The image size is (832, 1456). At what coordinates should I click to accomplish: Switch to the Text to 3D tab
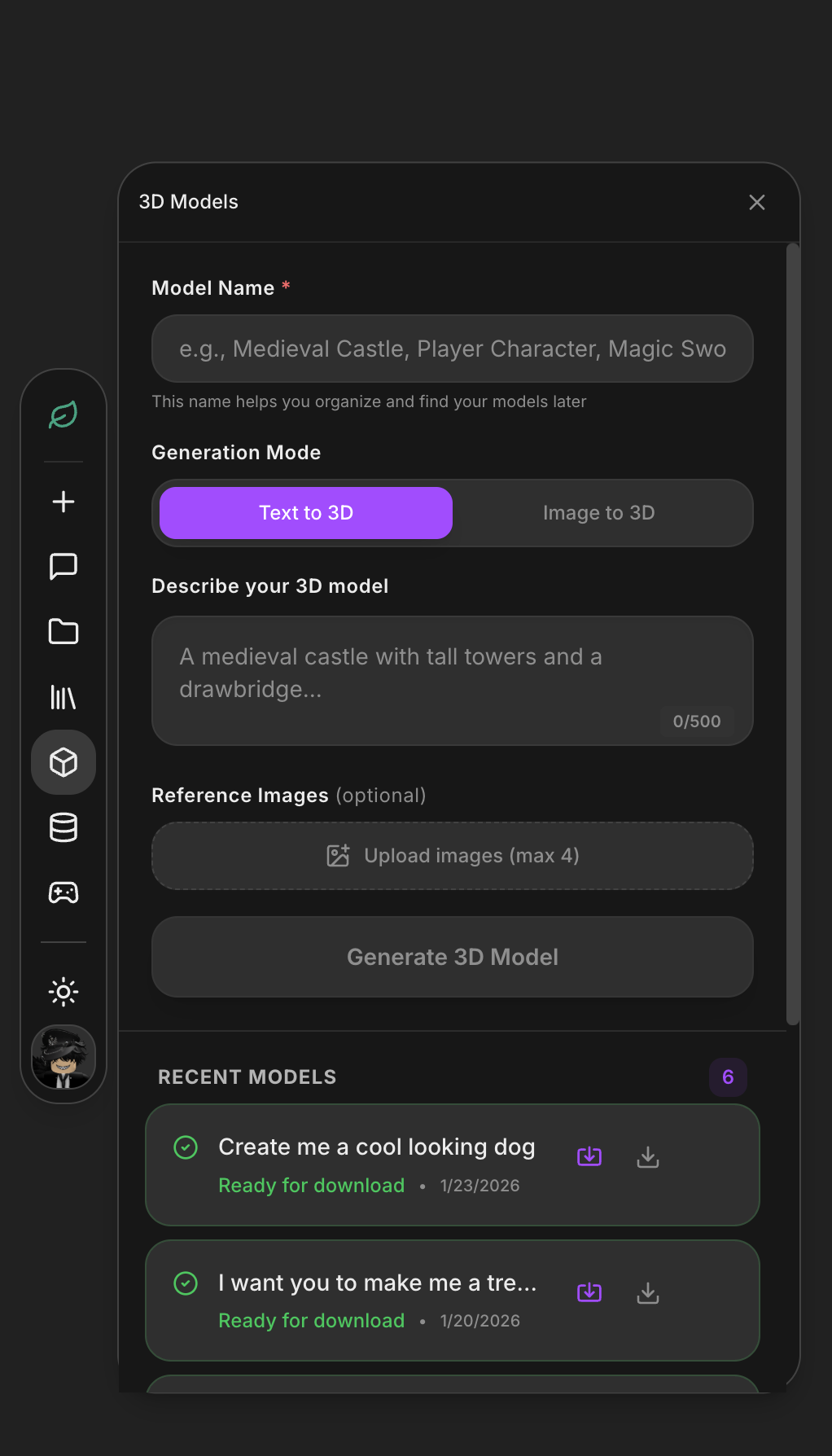coord(306,513)
